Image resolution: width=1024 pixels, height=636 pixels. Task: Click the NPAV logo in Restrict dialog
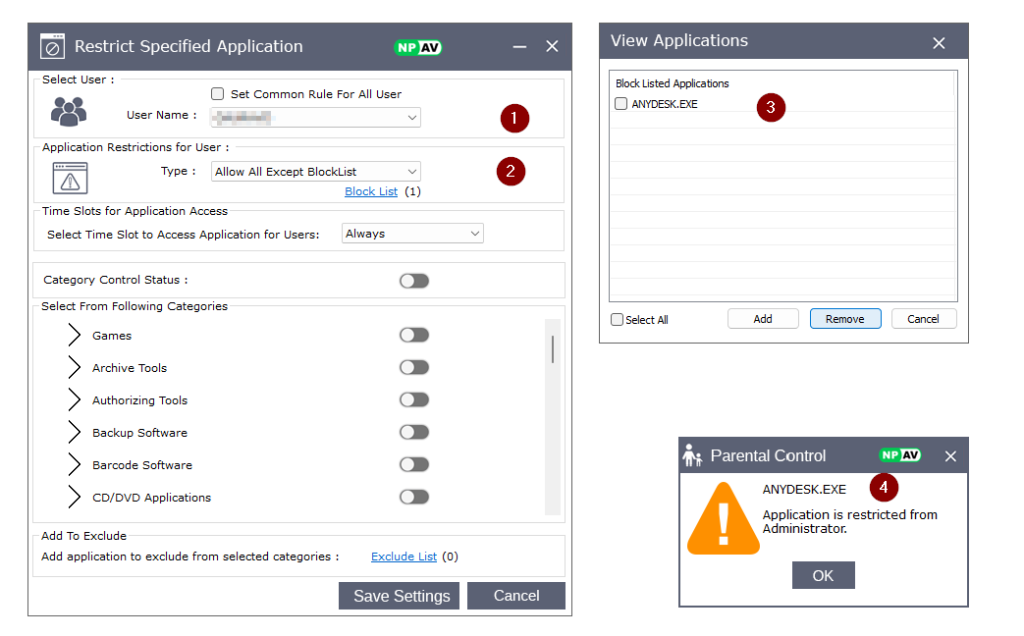(x=417, y=47)
